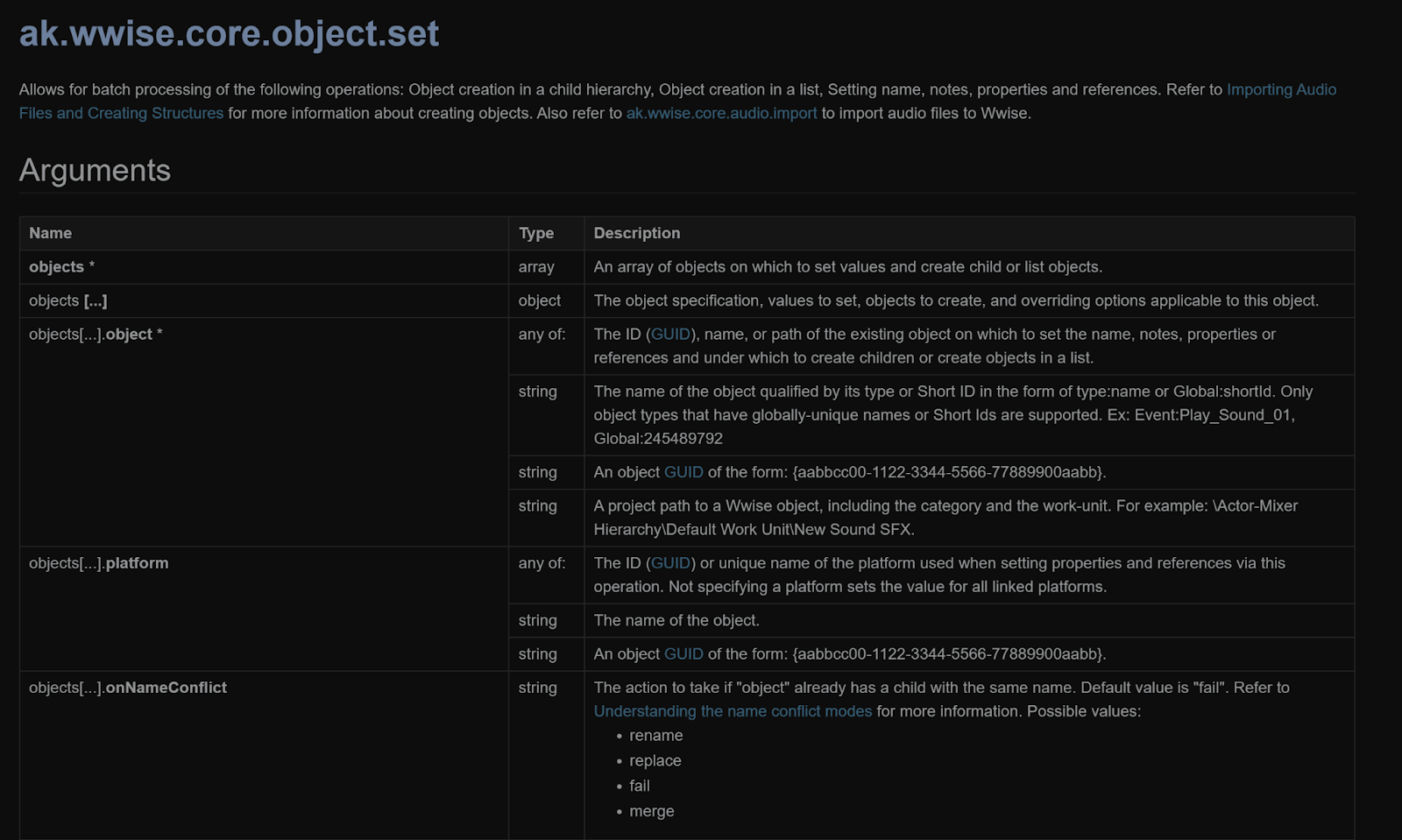
Task: Click the rename bullet list value
Action: click(x=655, y=736)
